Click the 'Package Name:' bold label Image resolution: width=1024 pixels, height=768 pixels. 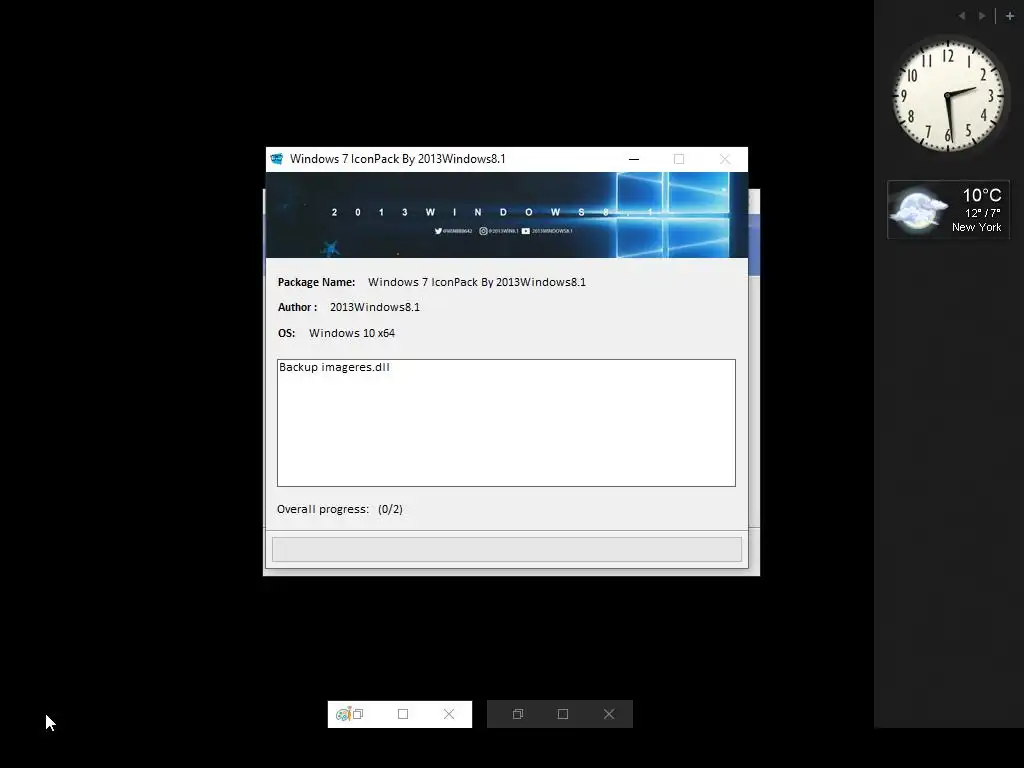(316, 282)
